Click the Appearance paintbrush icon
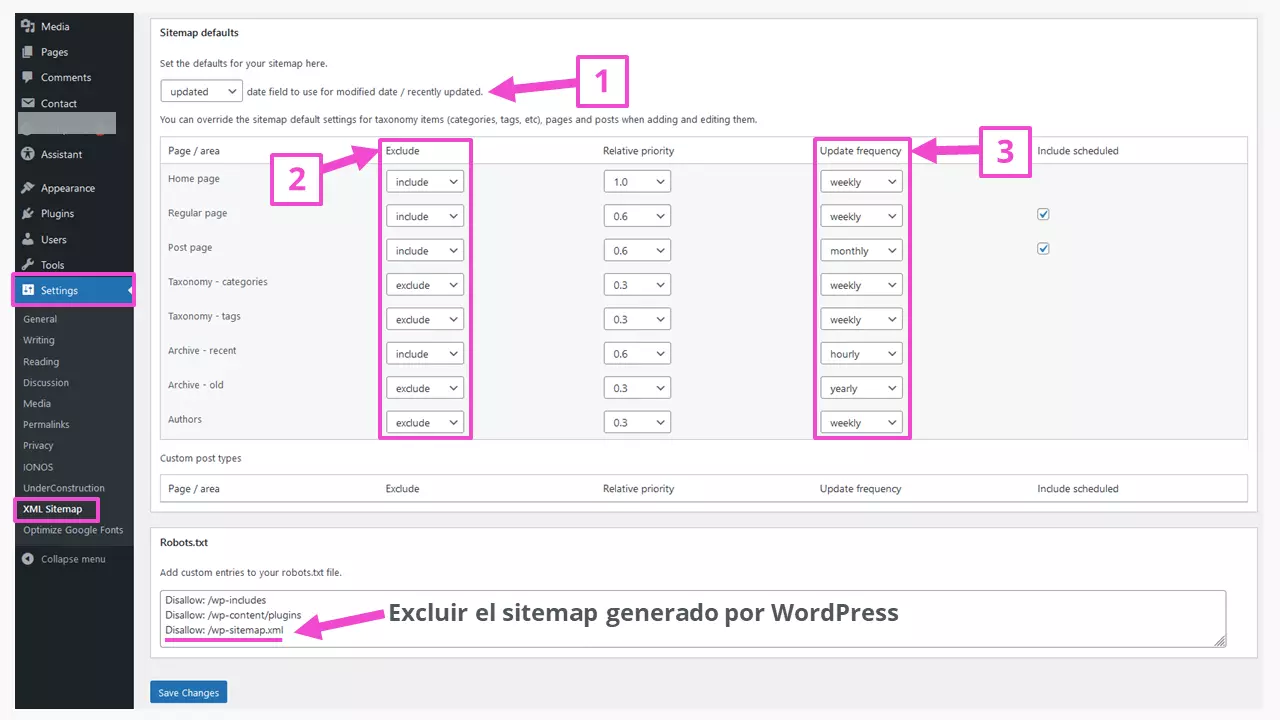This screenshot has width=1280, height=720. (x=28, y=188)
